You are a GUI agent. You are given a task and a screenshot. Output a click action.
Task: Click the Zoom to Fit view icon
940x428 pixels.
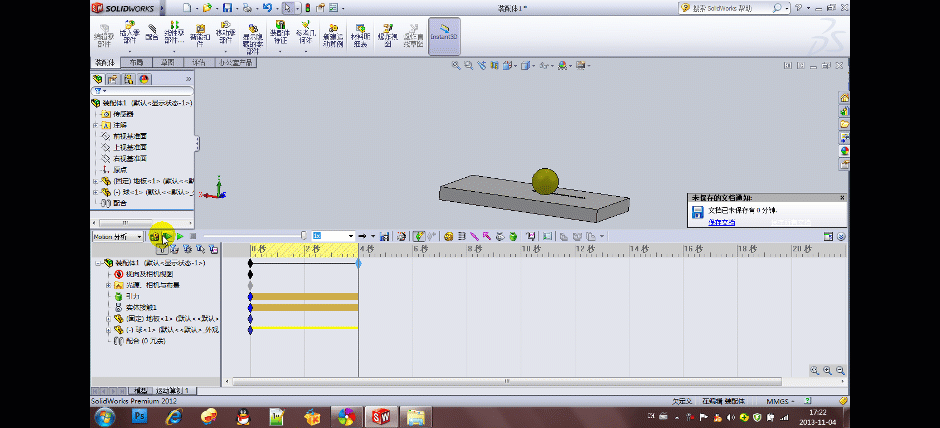tap(456, 65)
